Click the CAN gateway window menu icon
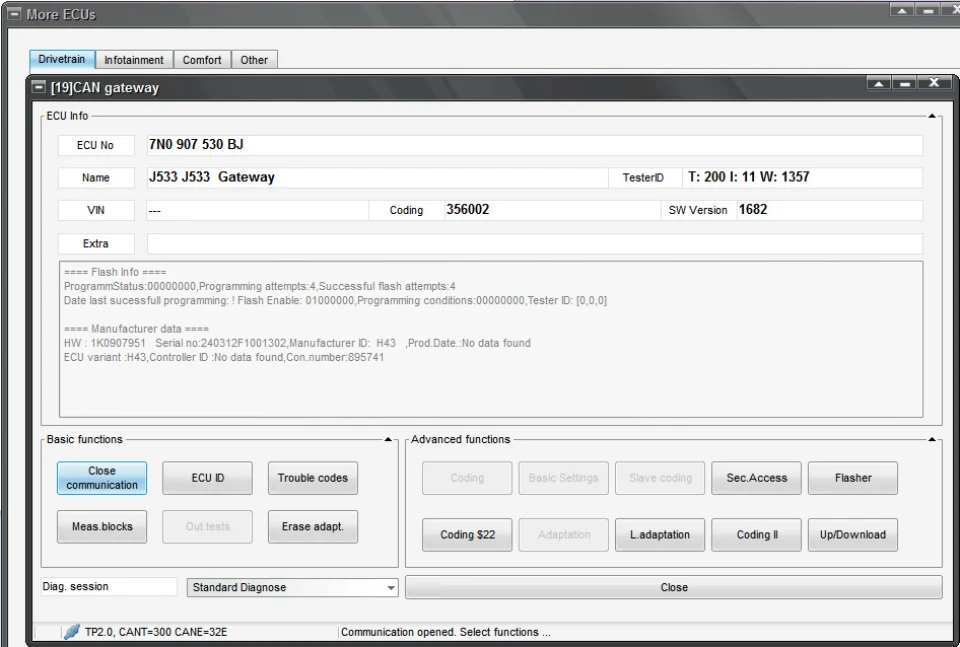Image resolution: width=960 pixels, height=647 pixels. click(x=39, y=88)
